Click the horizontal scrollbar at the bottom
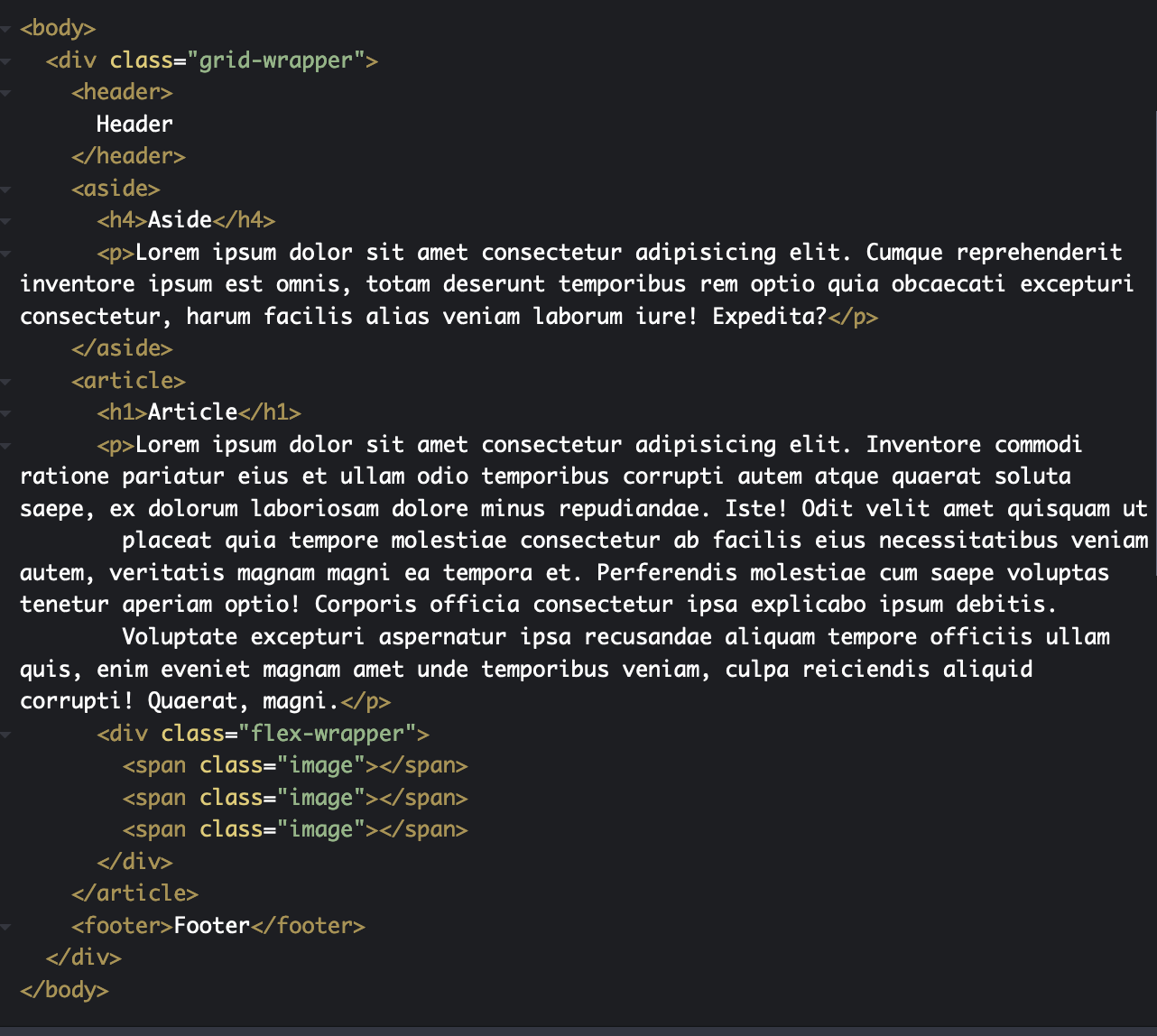This screenshot has height=1036, width=1157. click(578, 1031)
